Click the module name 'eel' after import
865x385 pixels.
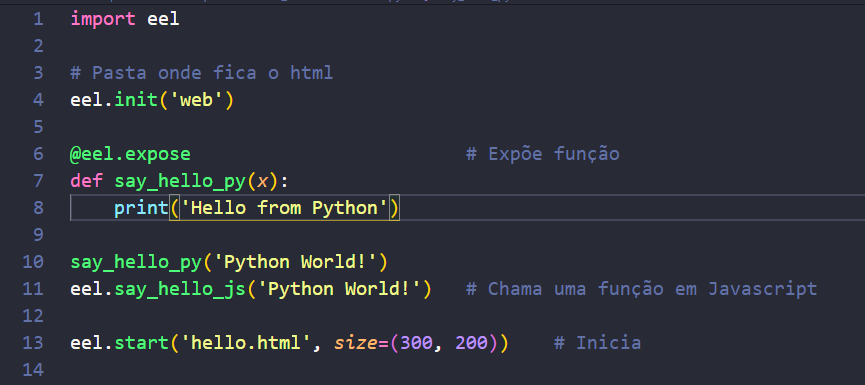pos(163,19)
